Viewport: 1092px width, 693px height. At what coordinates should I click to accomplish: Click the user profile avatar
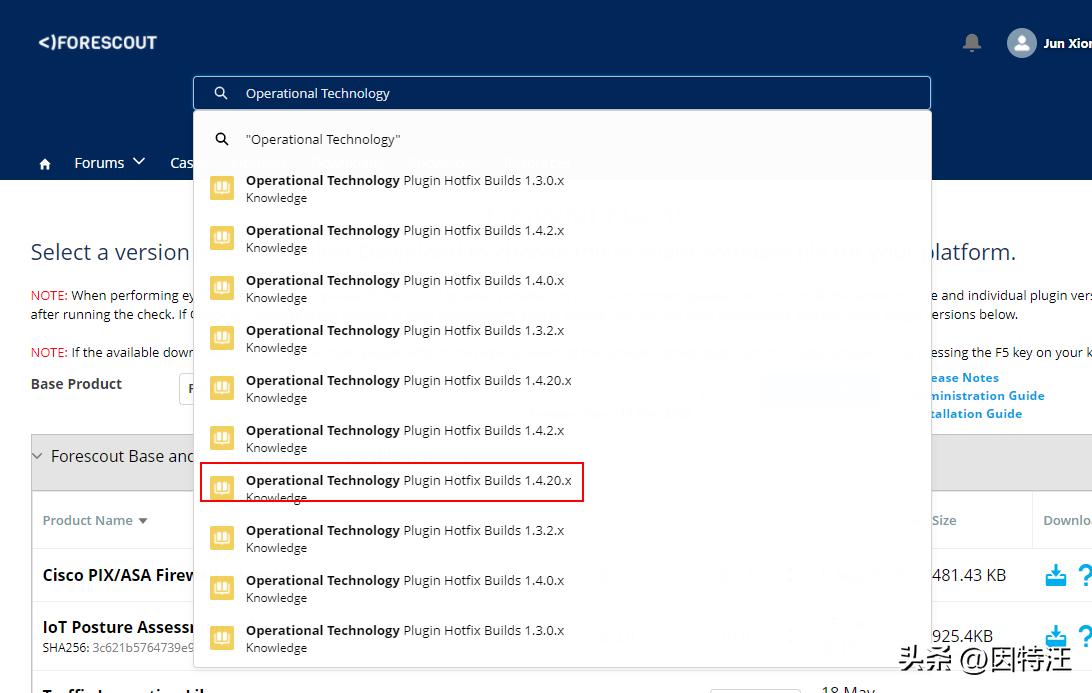(x=1021, y=43)
